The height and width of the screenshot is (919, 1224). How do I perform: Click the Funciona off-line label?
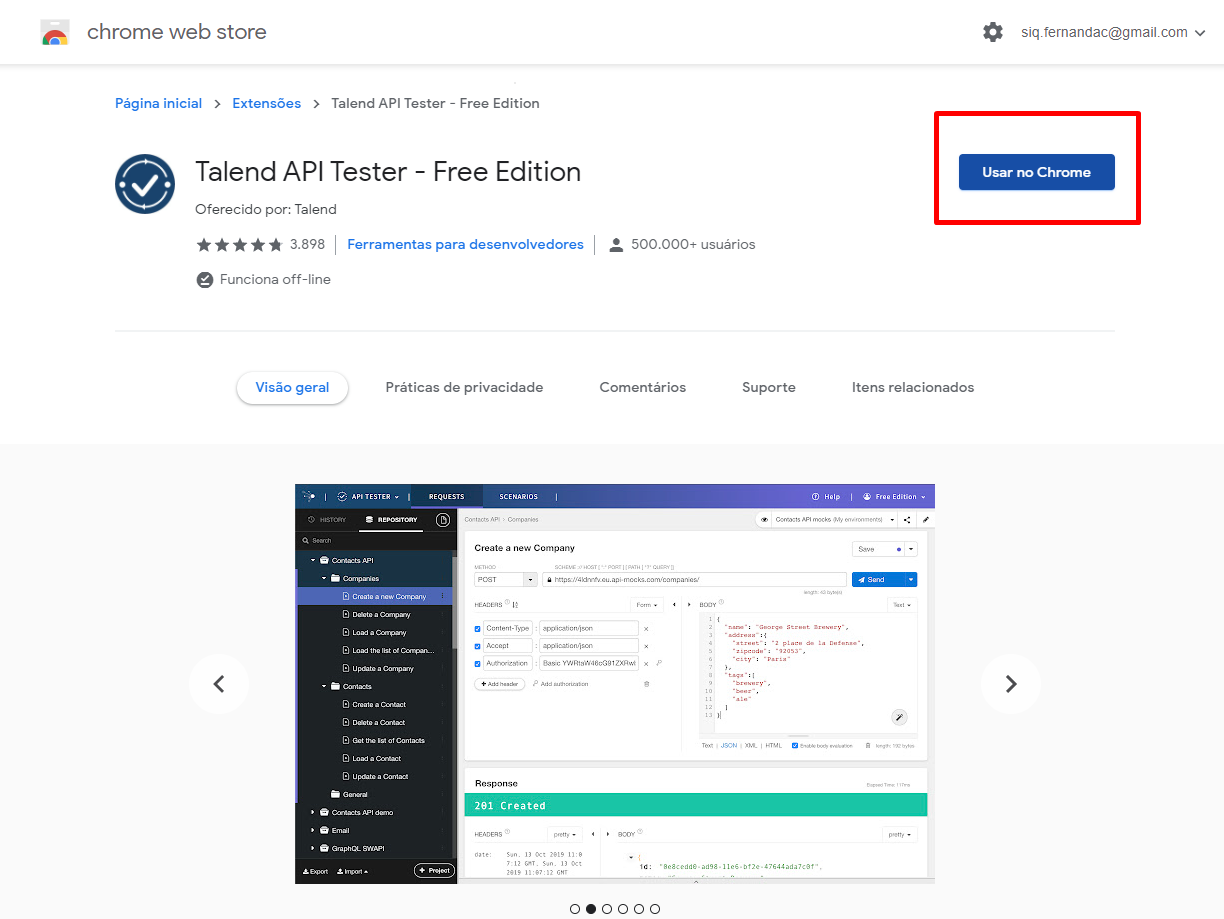275,279
